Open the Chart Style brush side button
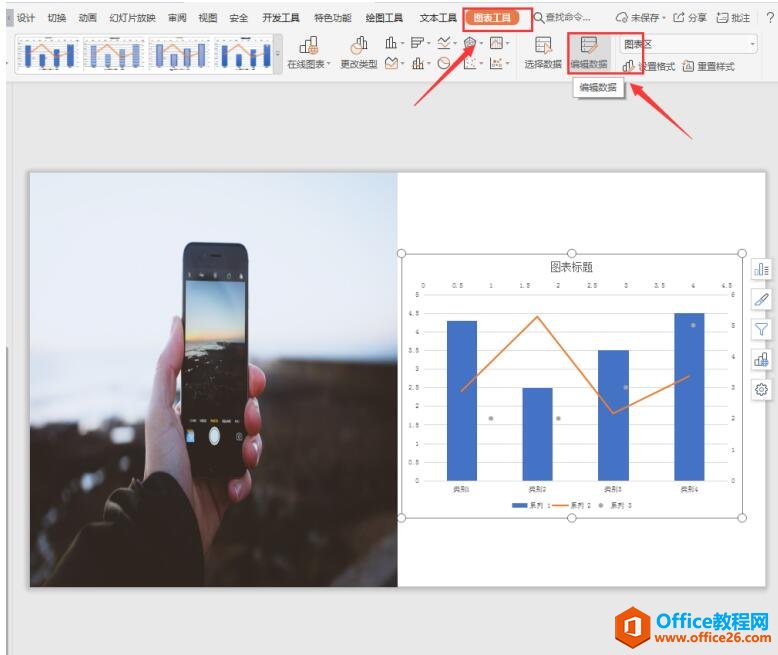Image resolution: width=778 pixels, height=655 pixels. pos(761,299)
